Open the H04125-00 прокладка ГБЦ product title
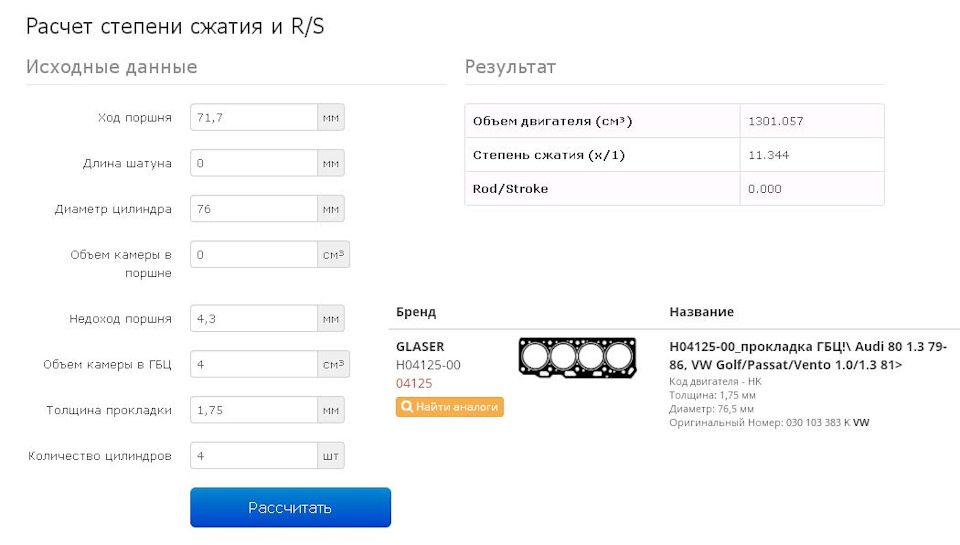 pyautogui.click(x=807, y=355)
